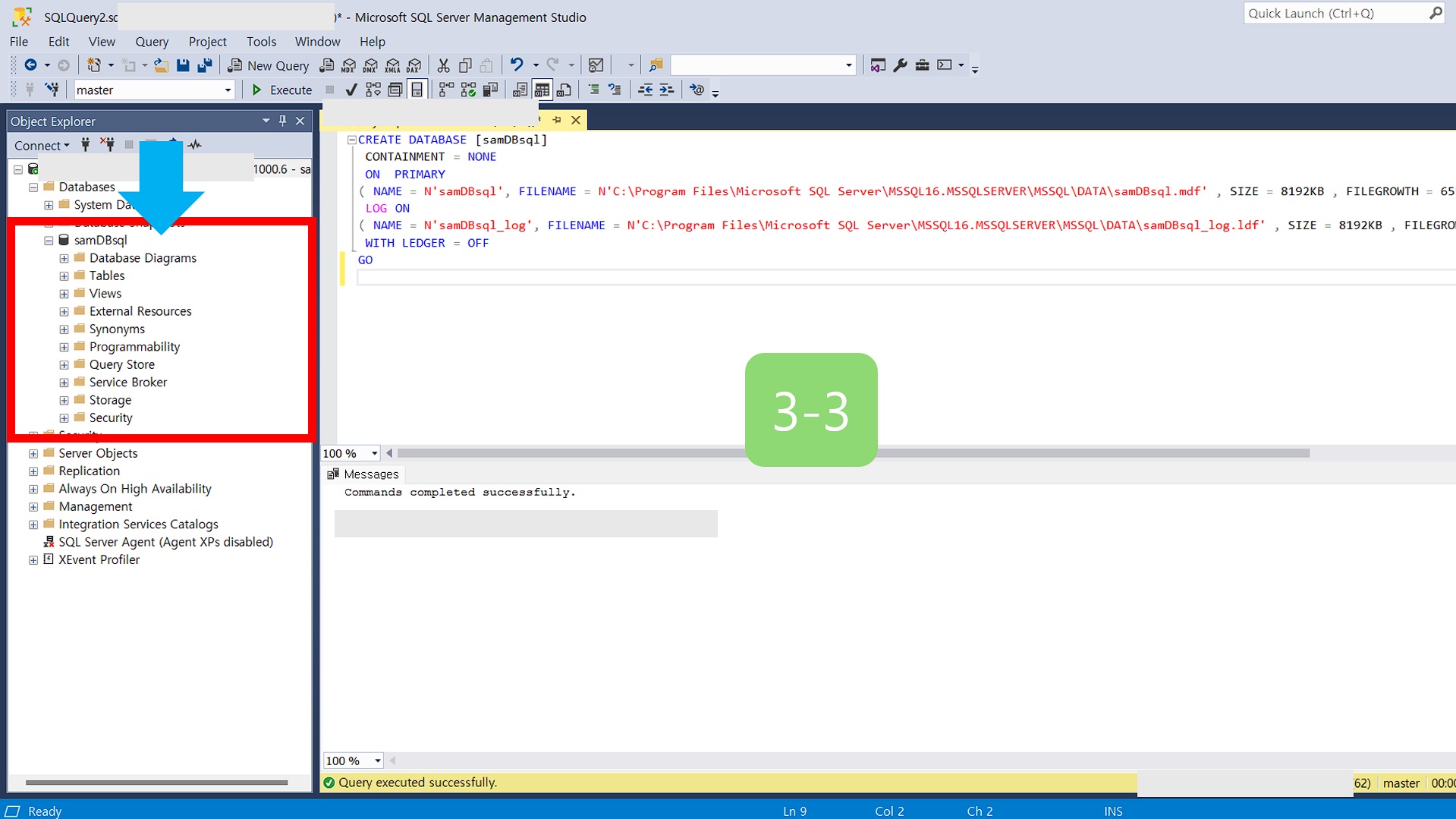Click the Open File folder icon

tap(161, 65)
